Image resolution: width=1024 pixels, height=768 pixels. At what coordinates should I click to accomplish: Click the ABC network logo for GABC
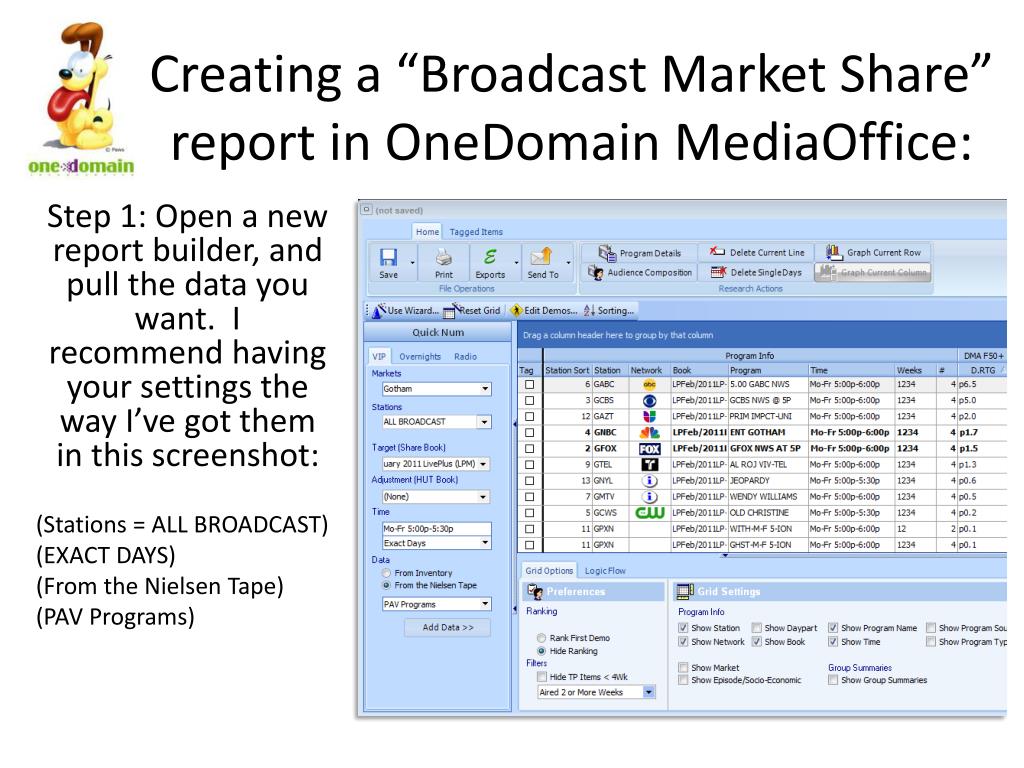point(649,385)
